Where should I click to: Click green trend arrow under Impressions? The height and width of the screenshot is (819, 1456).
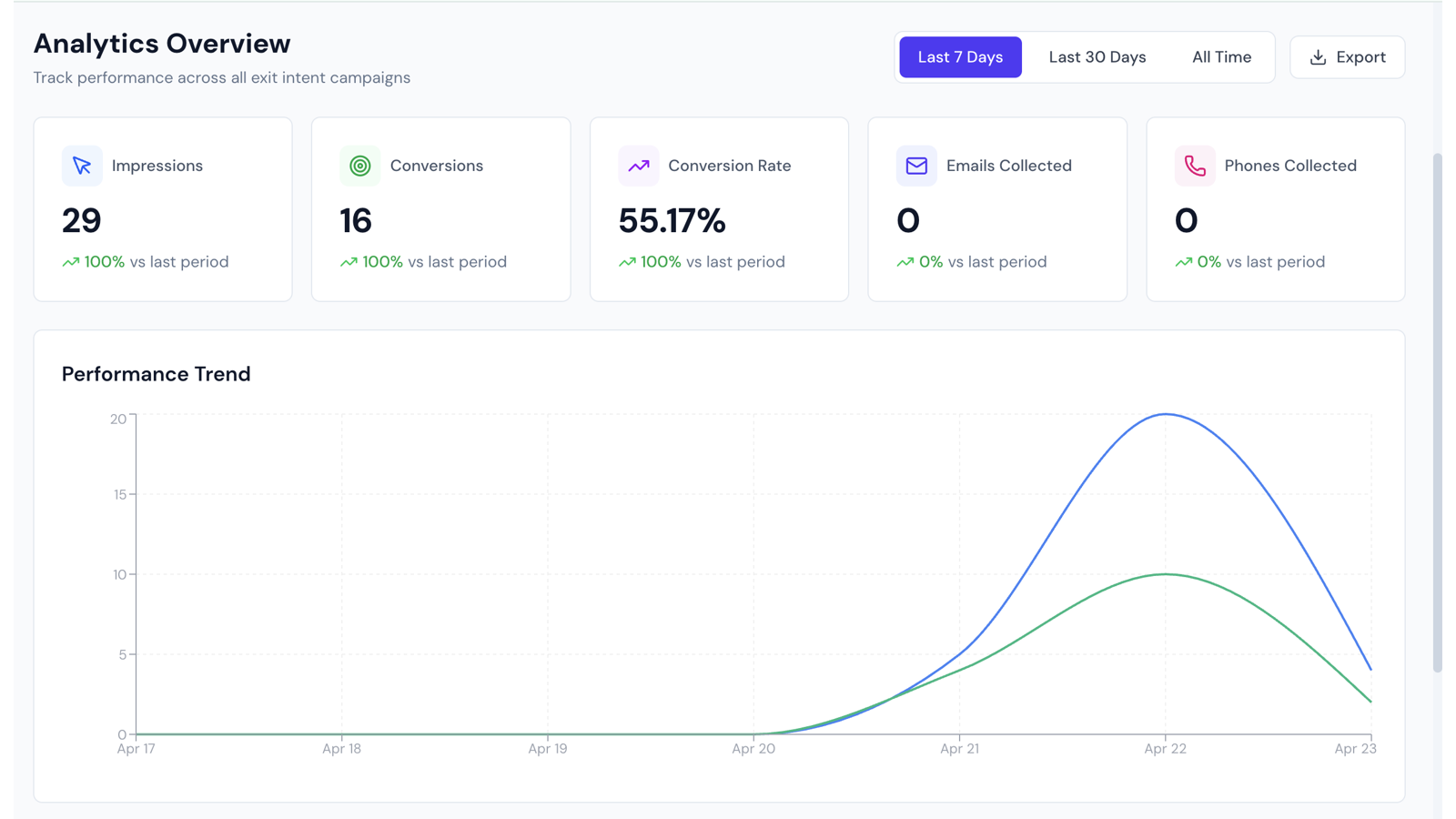[71, 262]
